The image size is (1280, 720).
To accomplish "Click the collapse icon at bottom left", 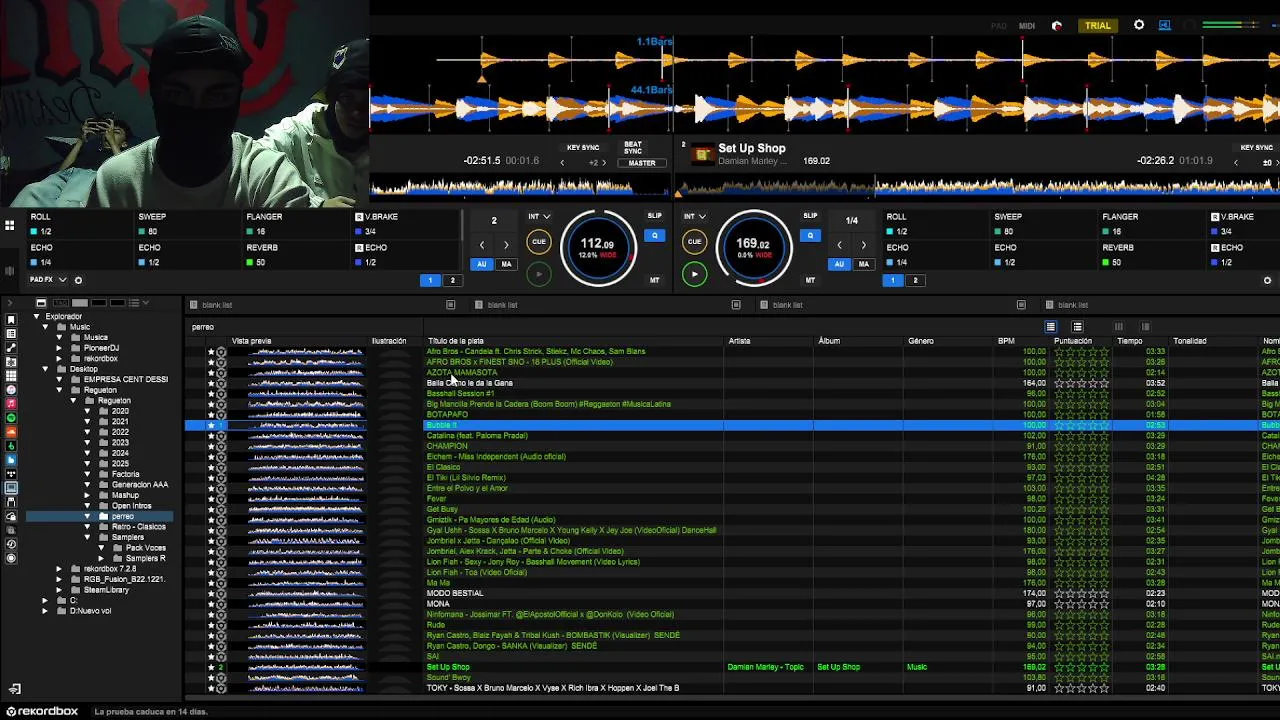I will coord(14,689).
